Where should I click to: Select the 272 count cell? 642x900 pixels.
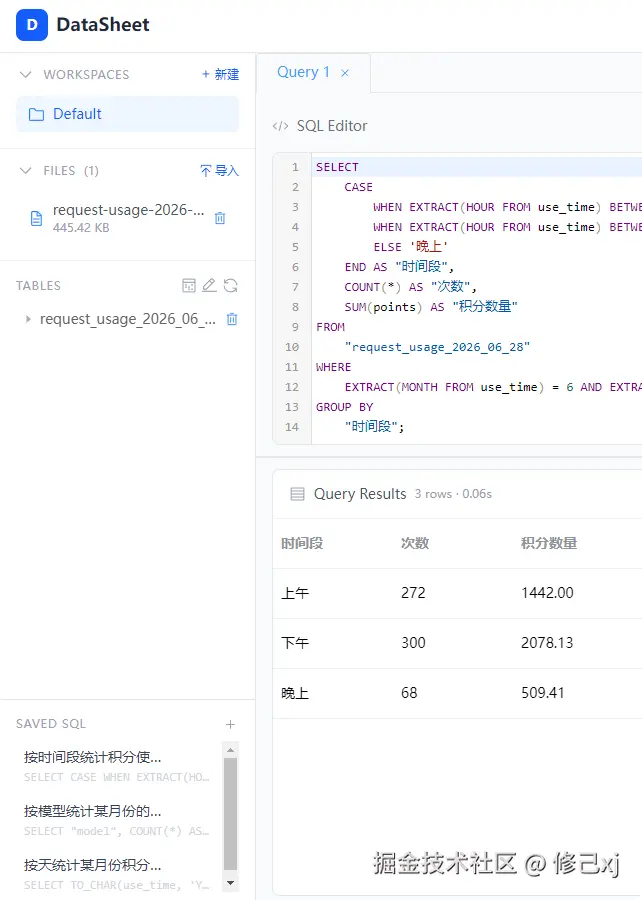click(x=413, y=593)
